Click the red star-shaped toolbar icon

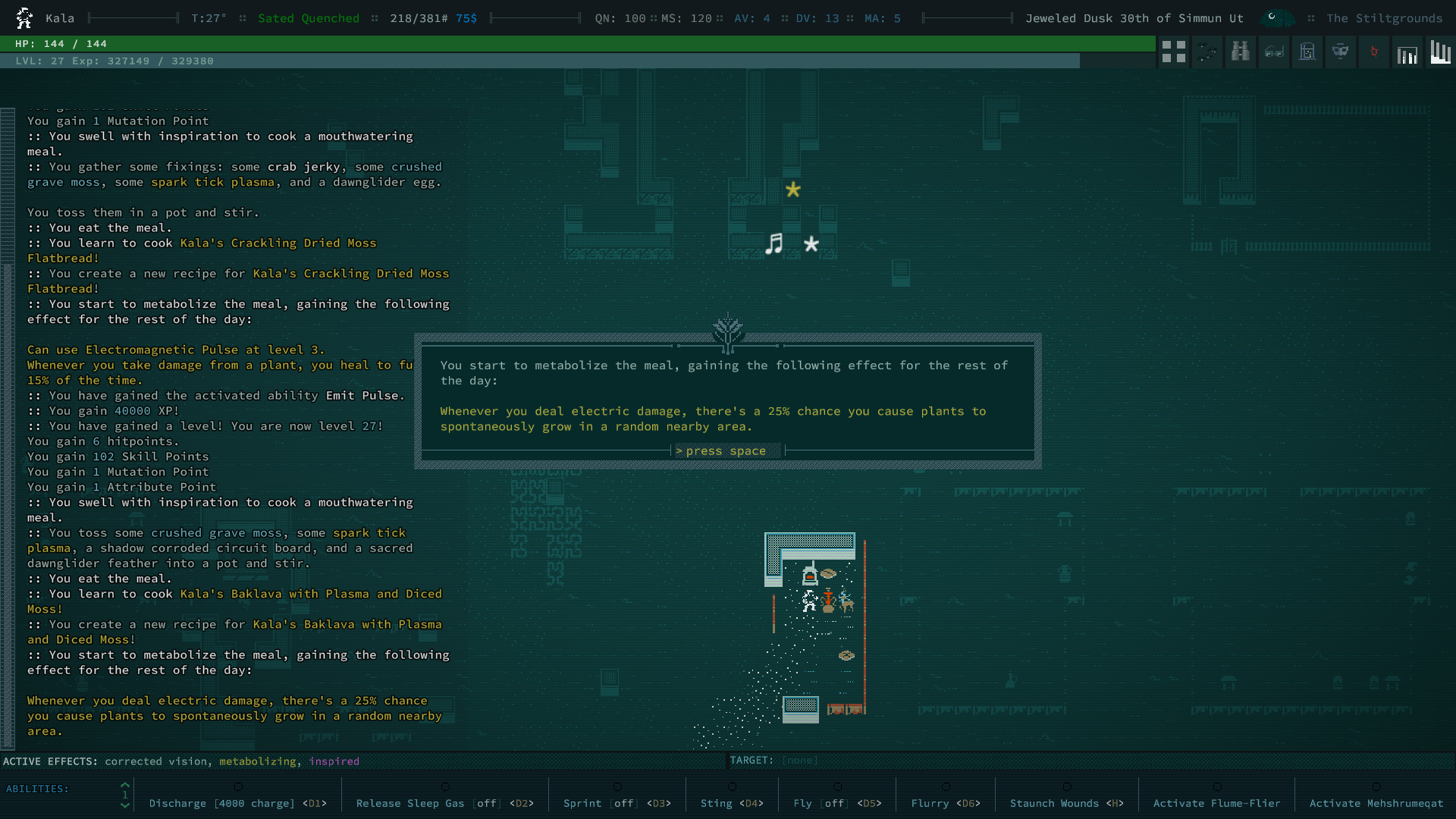[1374, 52]
